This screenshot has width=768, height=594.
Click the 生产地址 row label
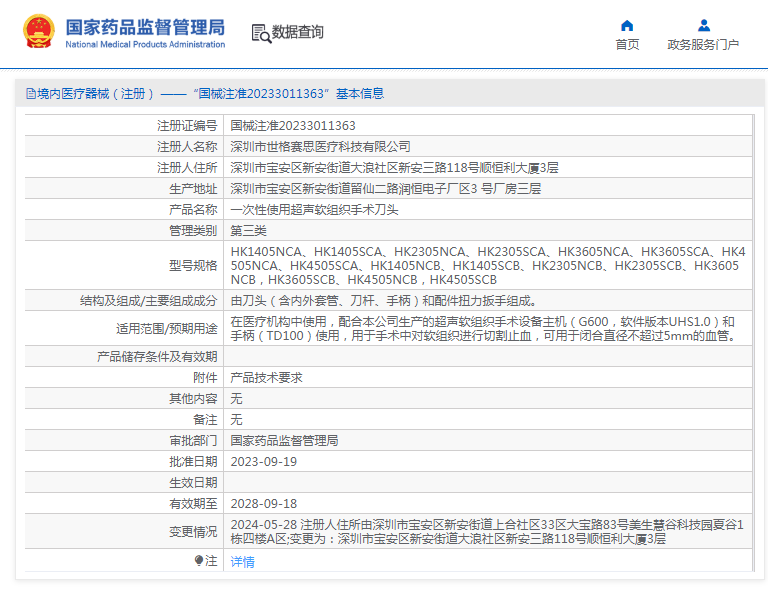coord(193,189)
